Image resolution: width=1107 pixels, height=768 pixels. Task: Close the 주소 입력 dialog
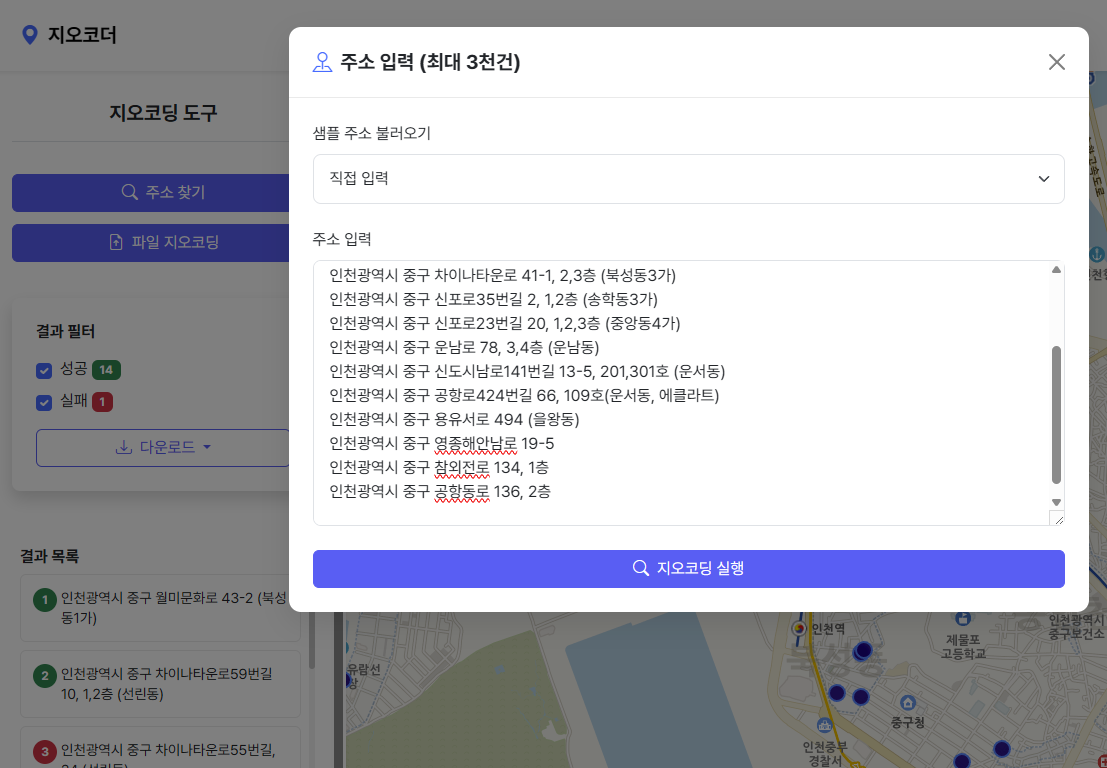1056,62
